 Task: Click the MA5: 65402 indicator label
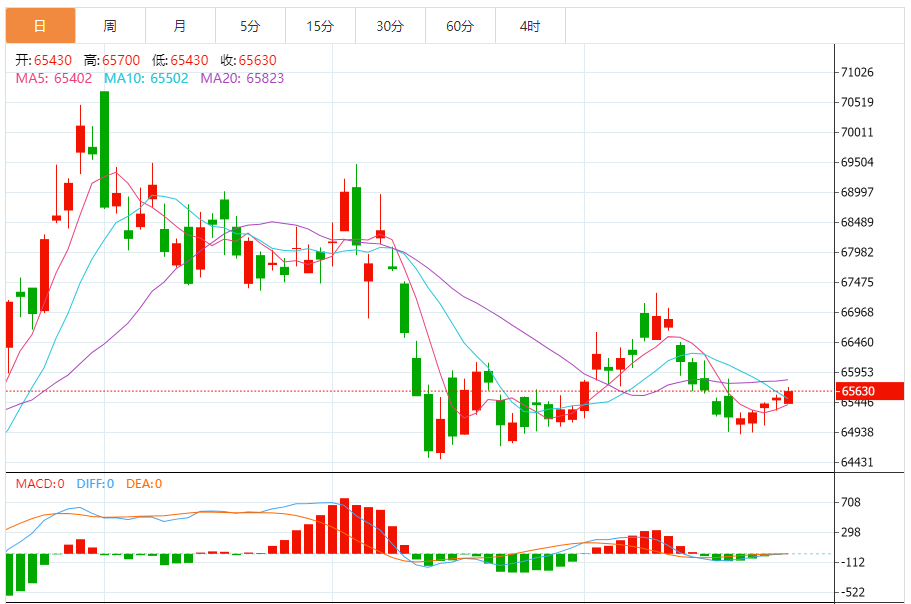[x=53, y=78]
